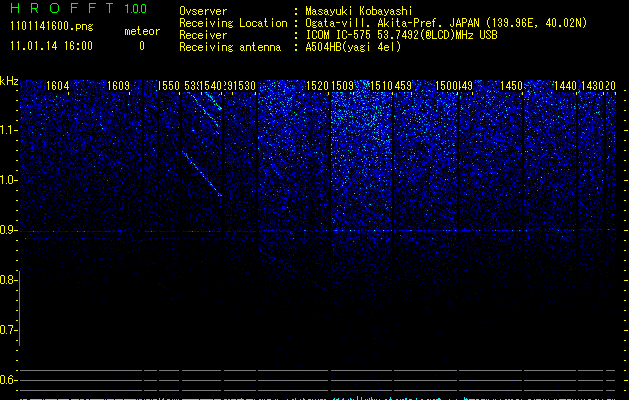Image resolution: width=629 pixels, height=400 pixels.
Task: Click the 0.6 kHz axis tick label
Action: tap(8, 380)
